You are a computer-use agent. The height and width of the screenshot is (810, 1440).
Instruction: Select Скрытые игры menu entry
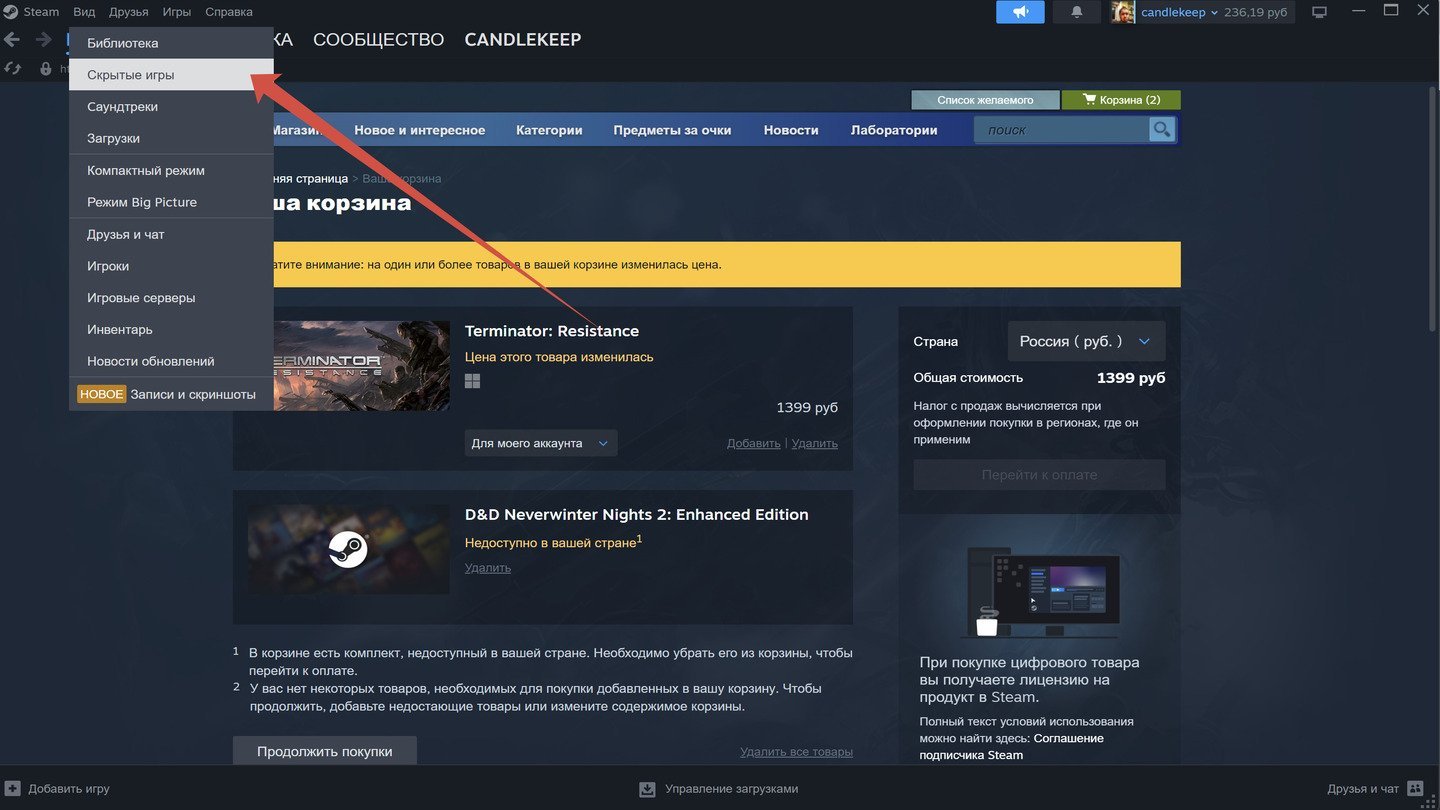[171, 75]
